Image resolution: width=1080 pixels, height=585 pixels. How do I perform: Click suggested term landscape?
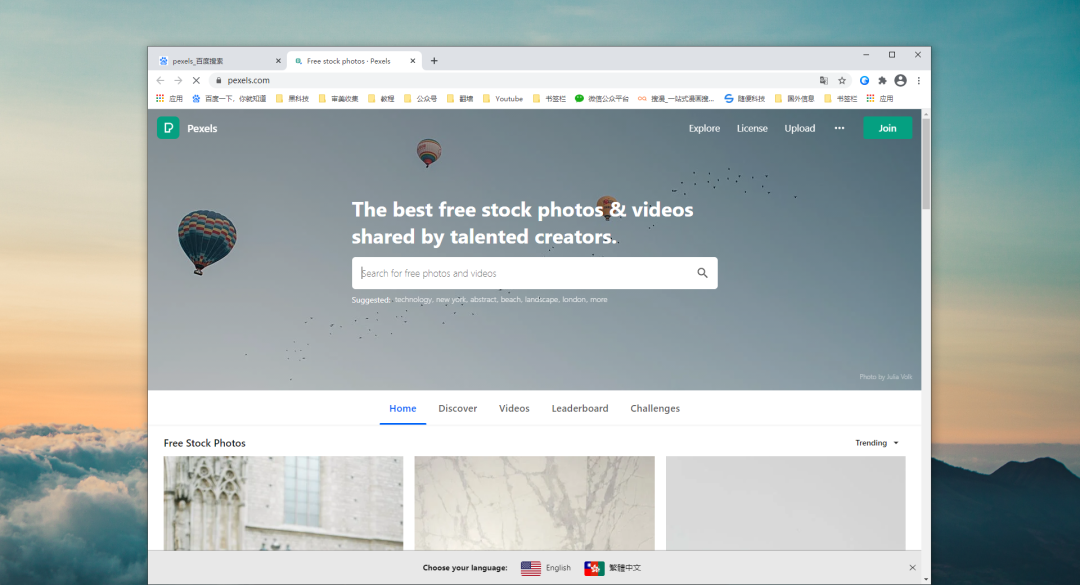tap(541, 300)
